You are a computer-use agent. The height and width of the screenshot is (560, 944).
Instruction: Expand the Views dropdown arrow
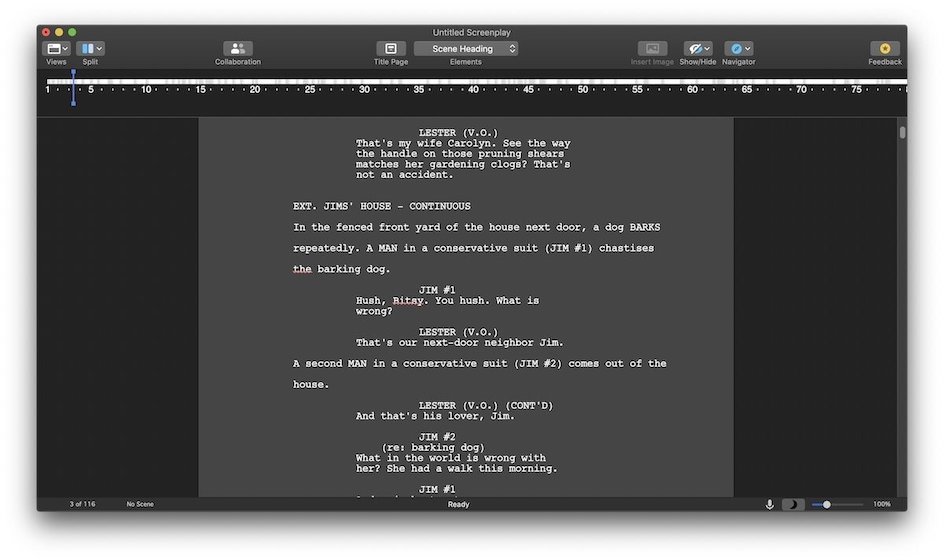65,48
